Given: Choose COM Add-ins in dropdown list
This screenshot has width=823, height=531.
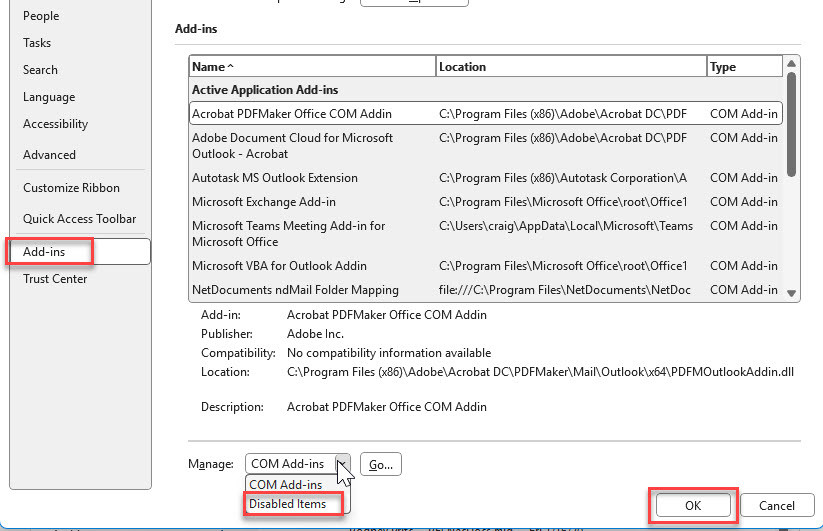Looking at the screenshot, I should point(286,485).
